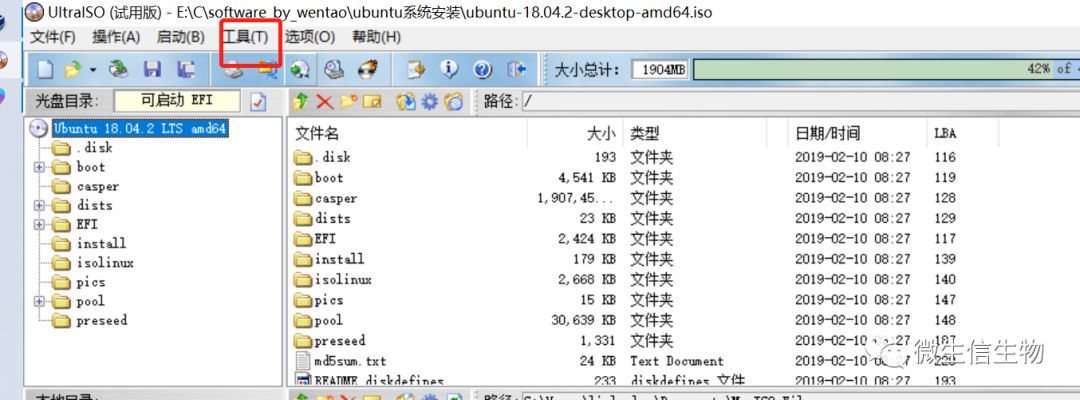Click the Open CD/DVD toolbar icon
This screenshot has height=400, width=1080.
pos(119,69)
